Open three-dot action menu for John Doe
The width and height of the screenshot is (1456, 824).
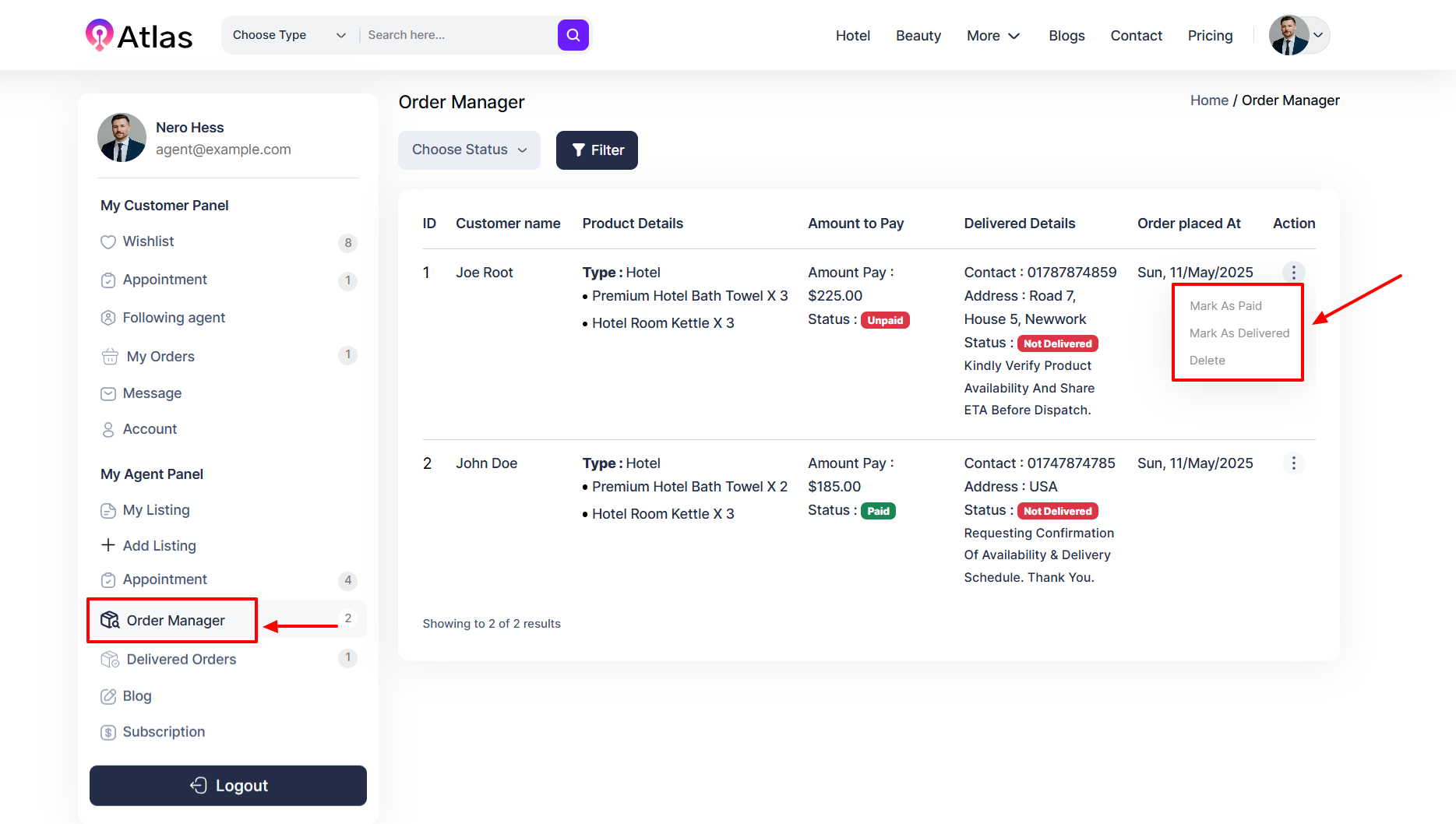(1293, 463)
